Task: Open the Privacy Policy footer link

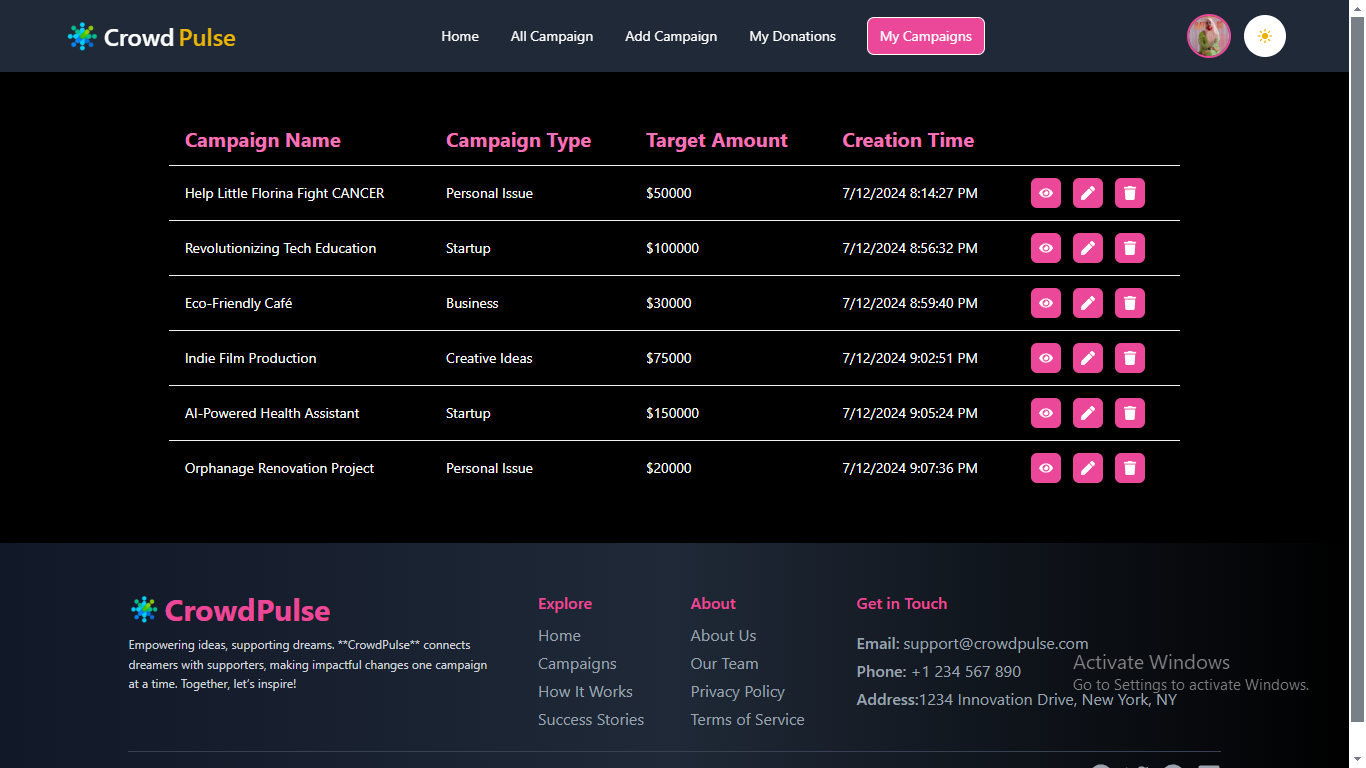Action: [x=737, y=691]
